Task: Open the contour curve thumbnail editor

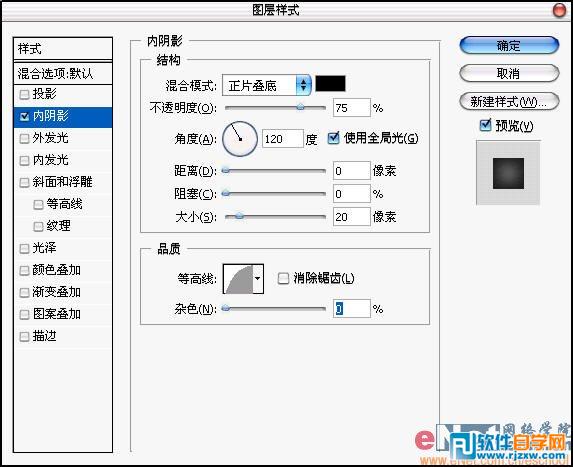Action: pos(238,279)
